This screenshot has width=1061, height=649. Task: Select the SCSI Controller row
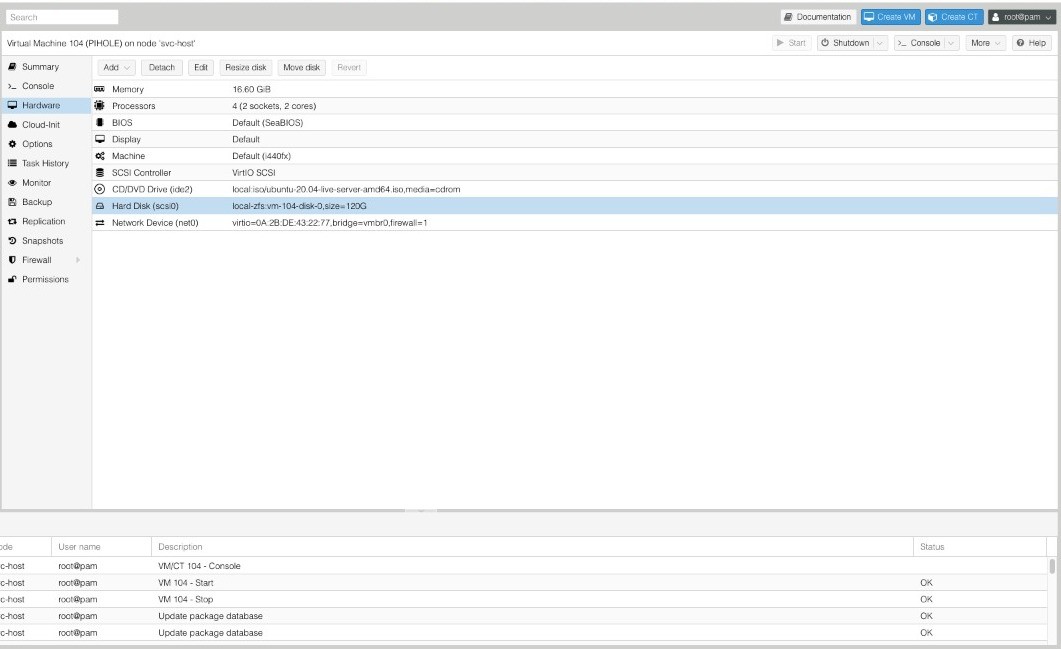(400, 173)
